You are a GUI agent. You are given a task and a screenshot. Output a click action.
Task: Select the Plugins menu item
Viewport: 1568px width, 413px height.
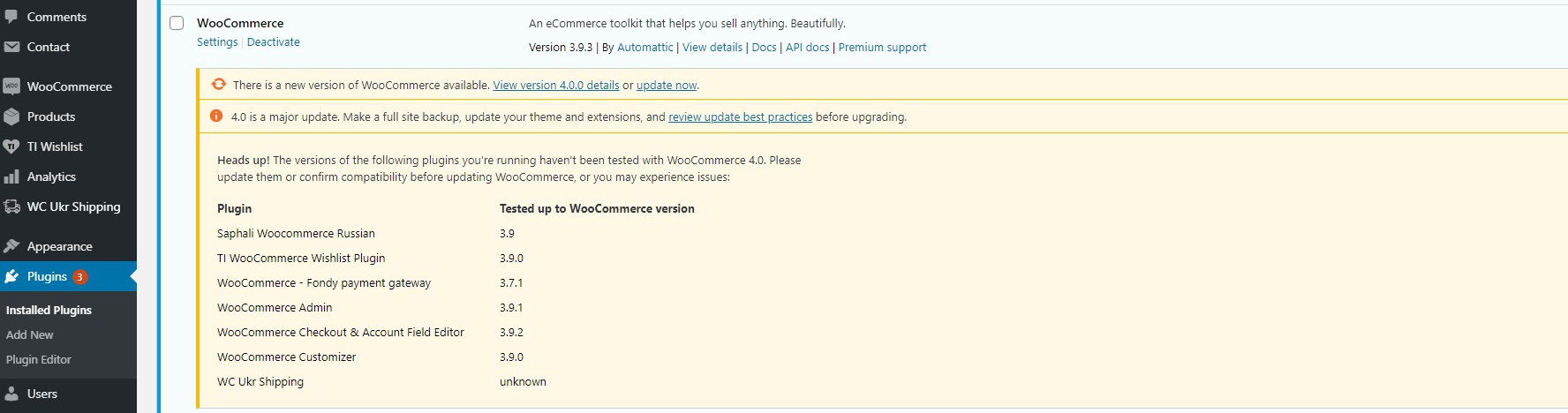coord(47,276)
